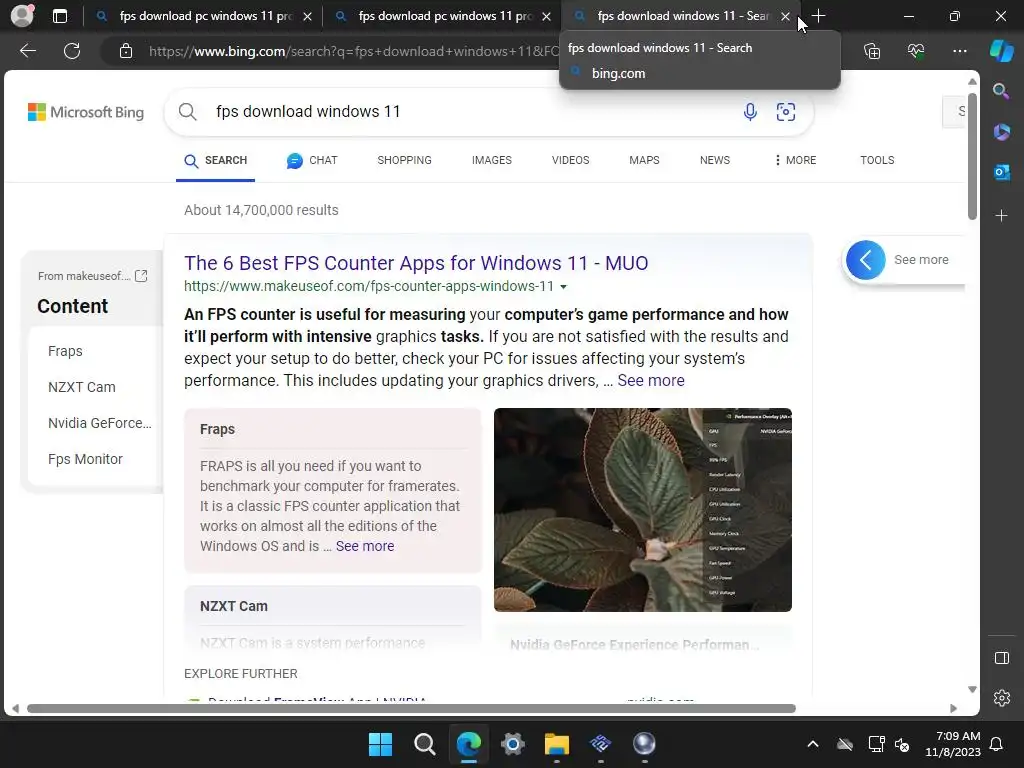The width and height of the screenshot is (1024, 768).
Task: Jump to Nvidia GeForce content item
Action: coord(99,423)
